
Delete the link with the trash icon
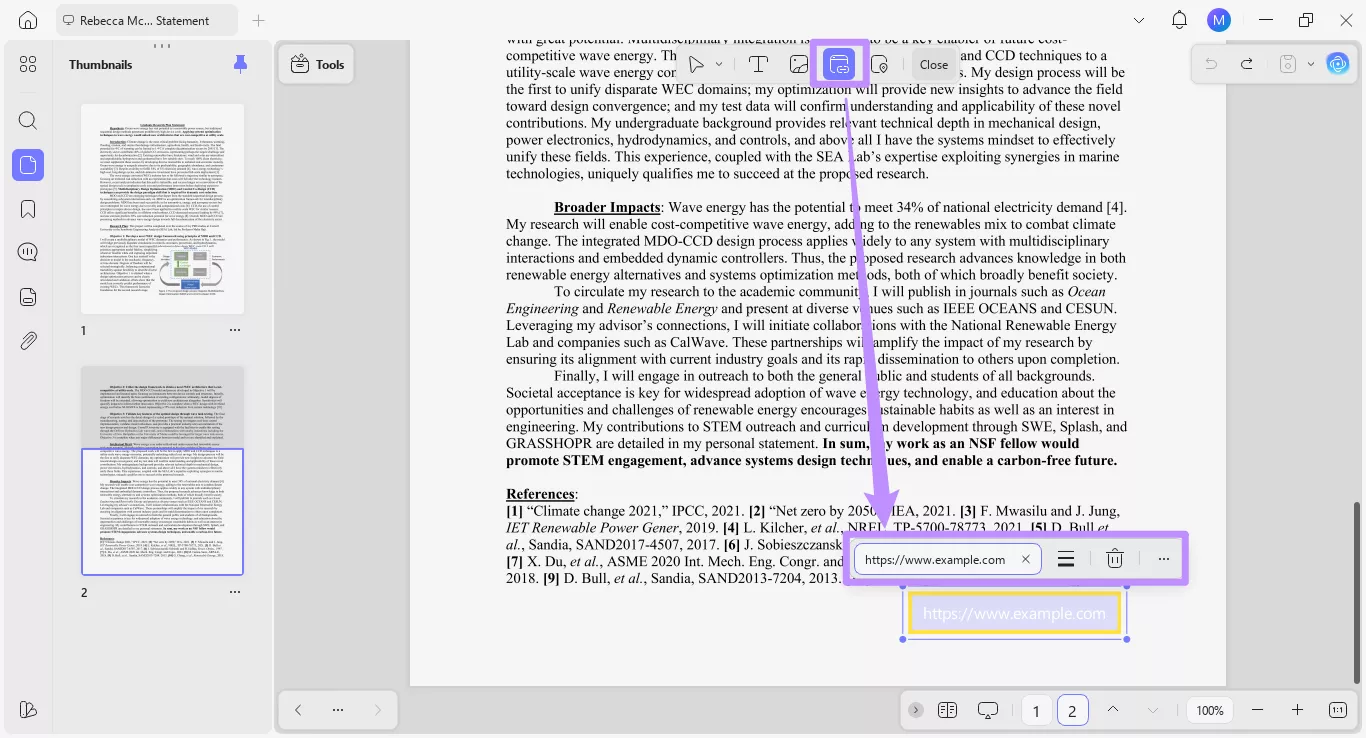point(1115,559)
